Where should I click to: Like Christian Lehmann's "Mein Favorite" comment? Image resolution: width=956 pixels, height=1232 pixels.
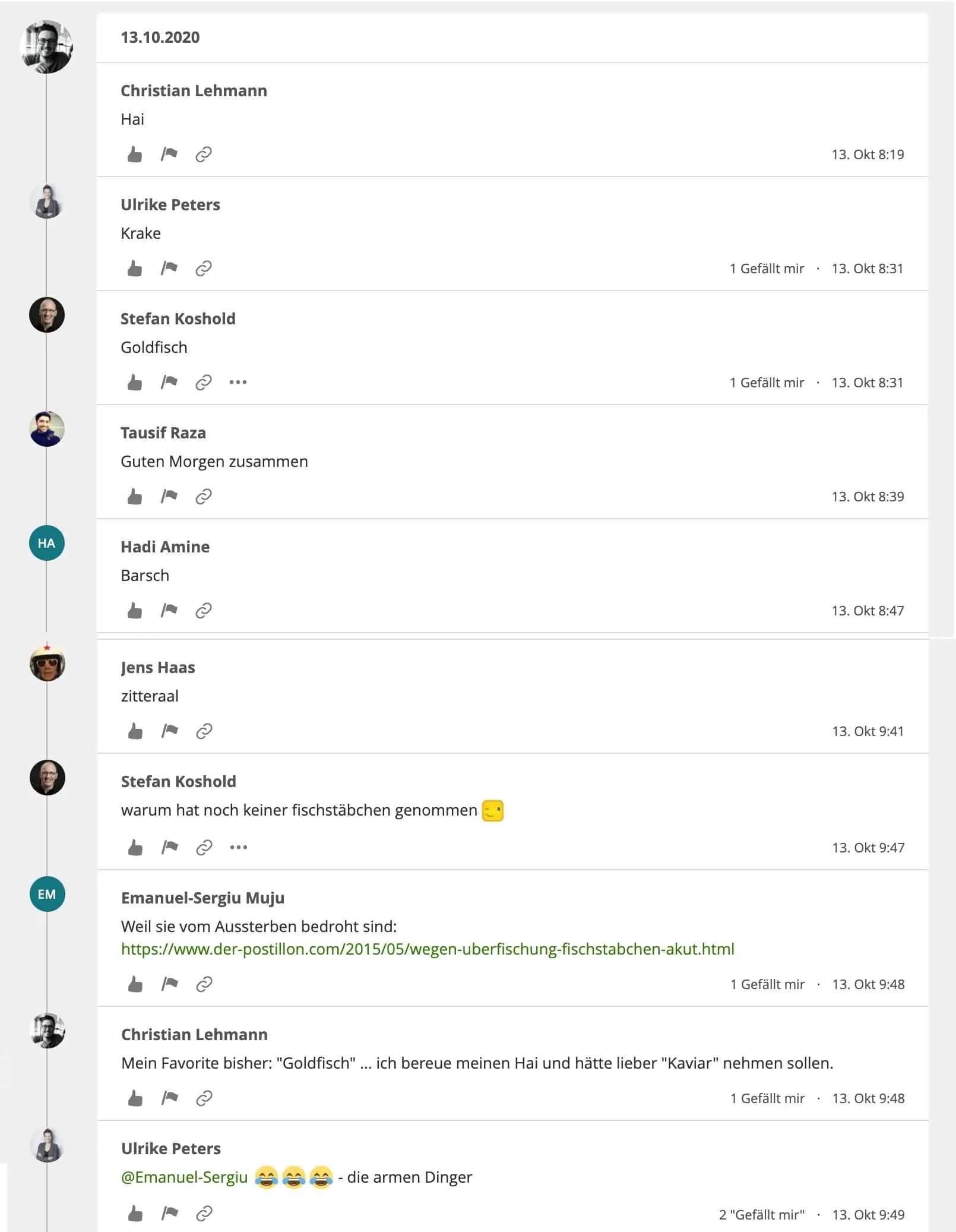pyautogui.click(x=135, y=1098)
